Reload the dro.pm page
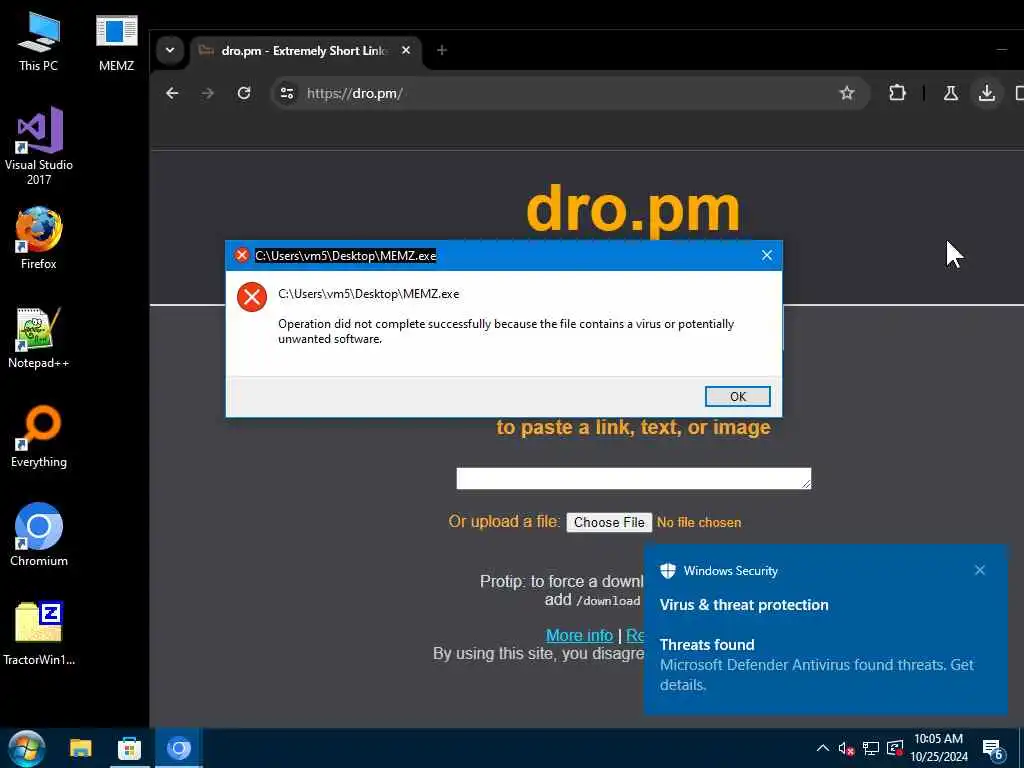1024x768 pixels. 244,93
